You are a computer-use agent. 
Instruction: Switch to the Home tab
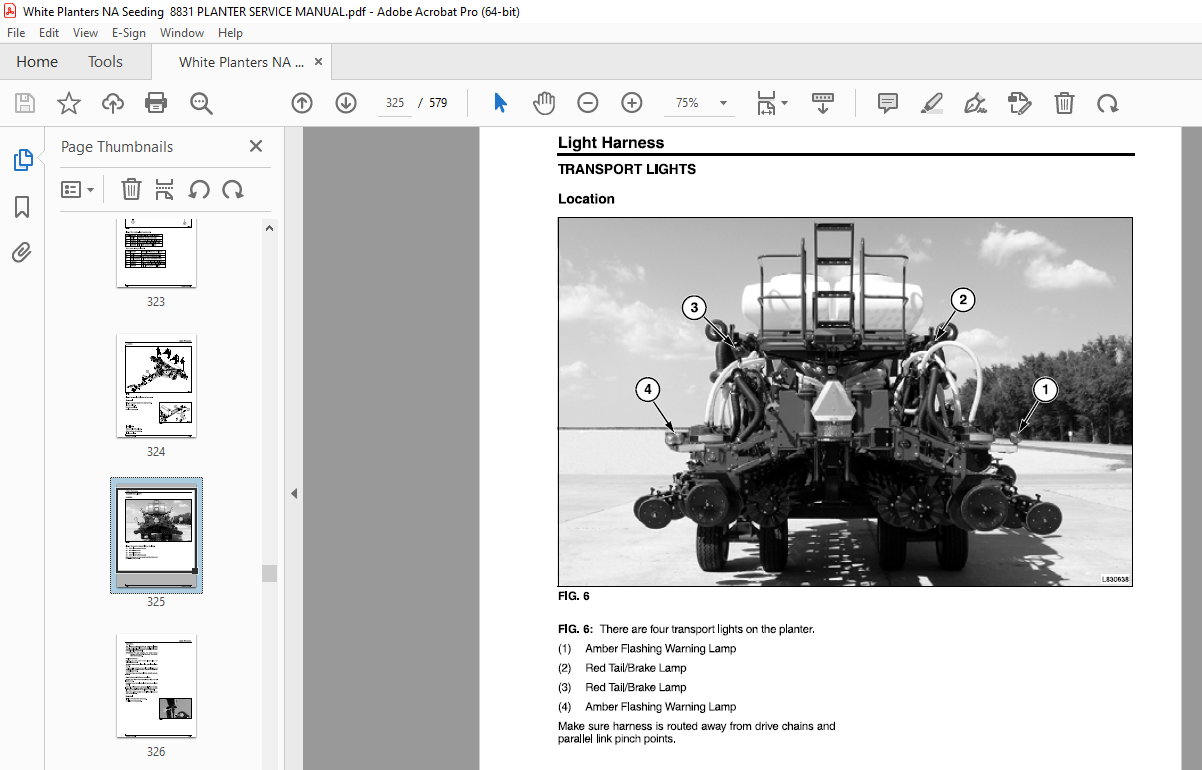pyautogui.click(x=37, y=62)
